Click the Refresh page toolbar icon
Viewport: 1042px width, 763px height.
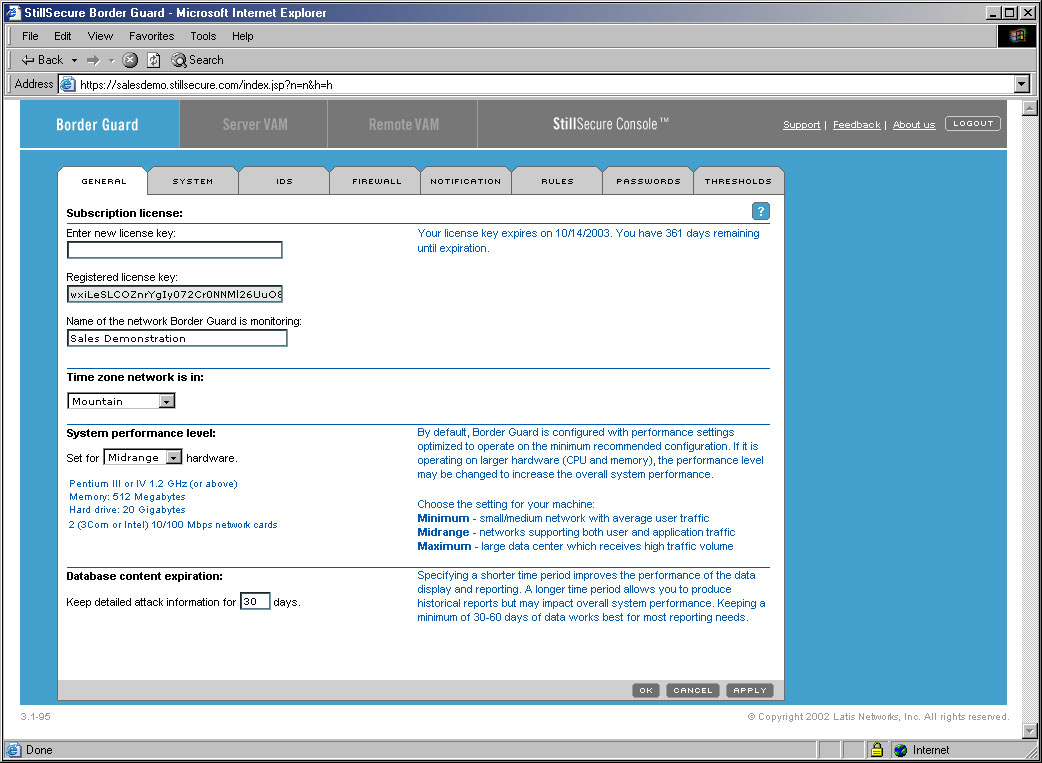coord(154,60)
